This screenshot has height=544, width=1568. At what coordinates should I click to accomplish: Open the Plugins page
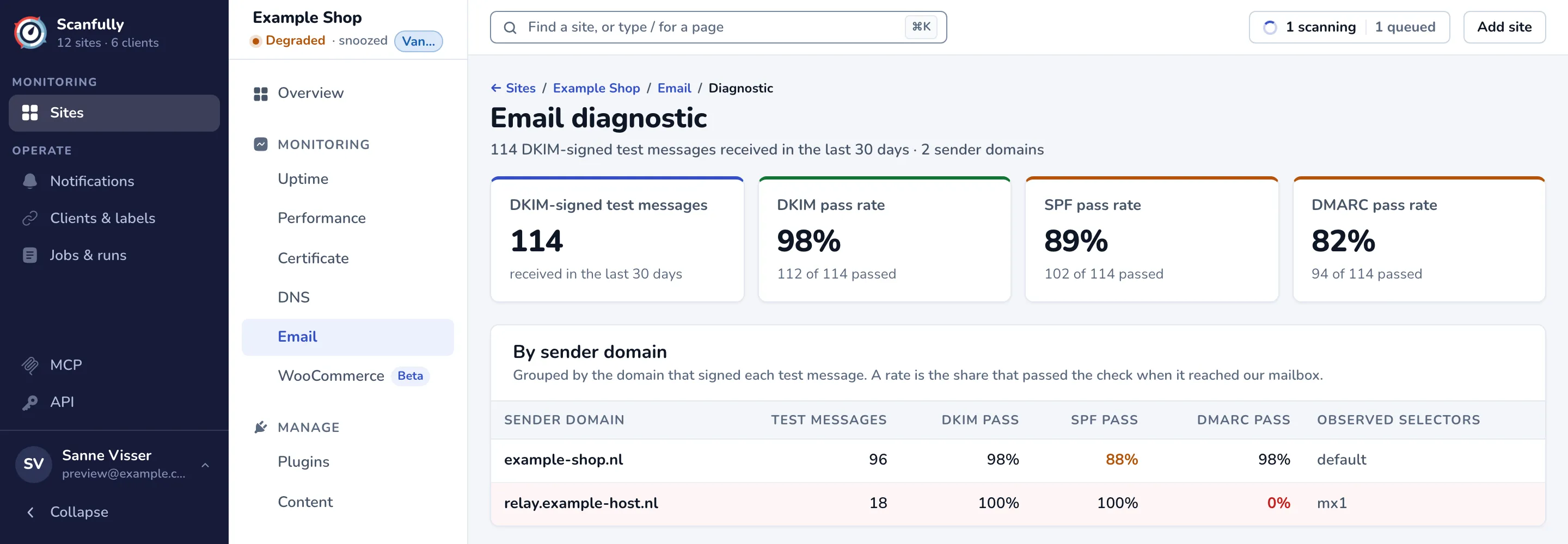348,462
